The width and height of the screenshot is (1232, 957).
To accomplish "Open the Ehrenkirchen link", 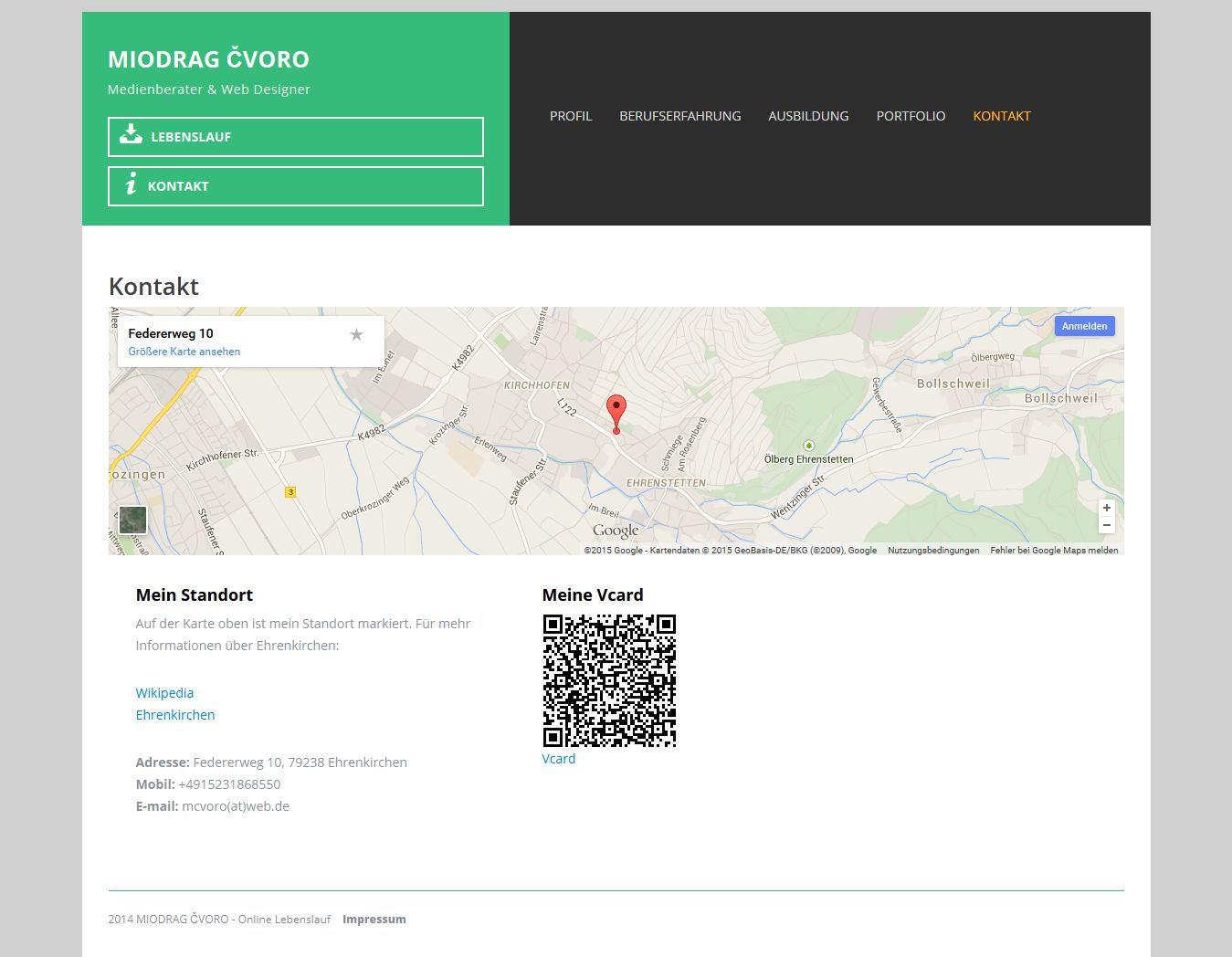I will [175, 715].
